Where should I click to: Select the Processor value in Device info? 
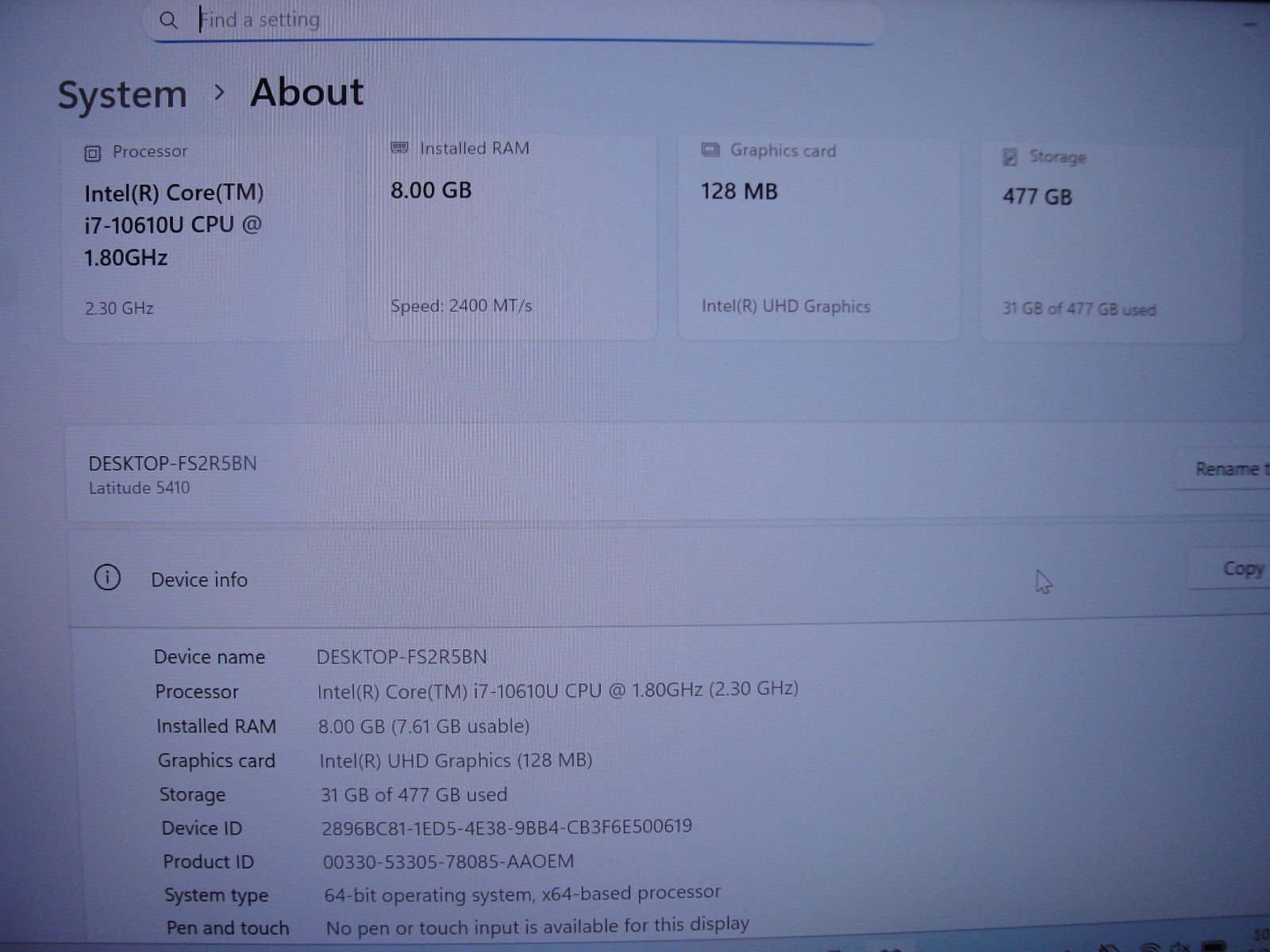click(x=558, y=690)
